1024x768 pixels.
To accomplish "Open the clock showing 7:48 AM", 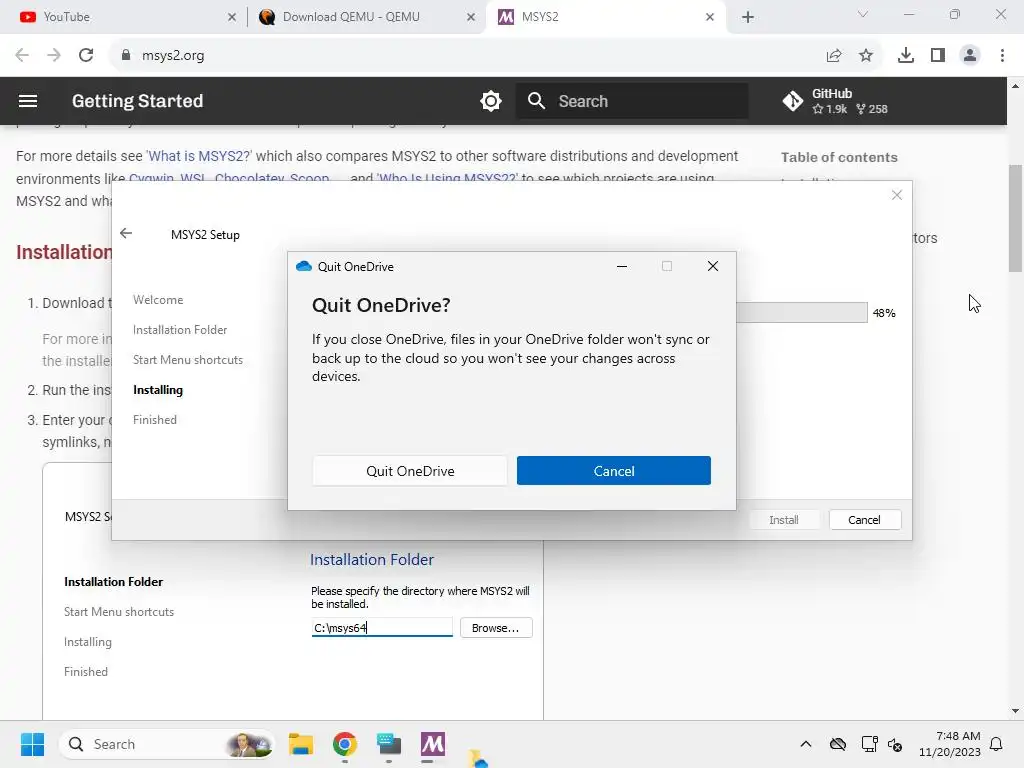I will pyautogui.click(x=950, y=744).
